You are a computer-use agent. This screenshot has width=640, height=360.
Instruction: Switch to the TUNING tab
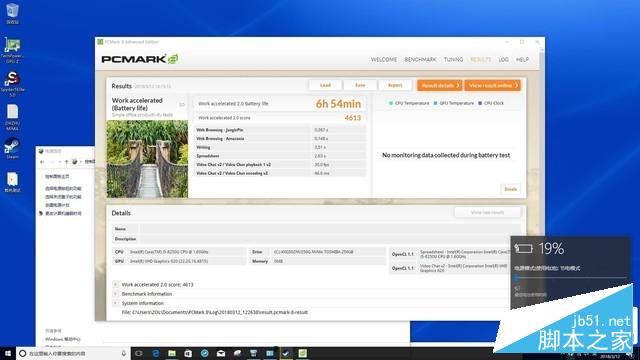pos(453,60)
